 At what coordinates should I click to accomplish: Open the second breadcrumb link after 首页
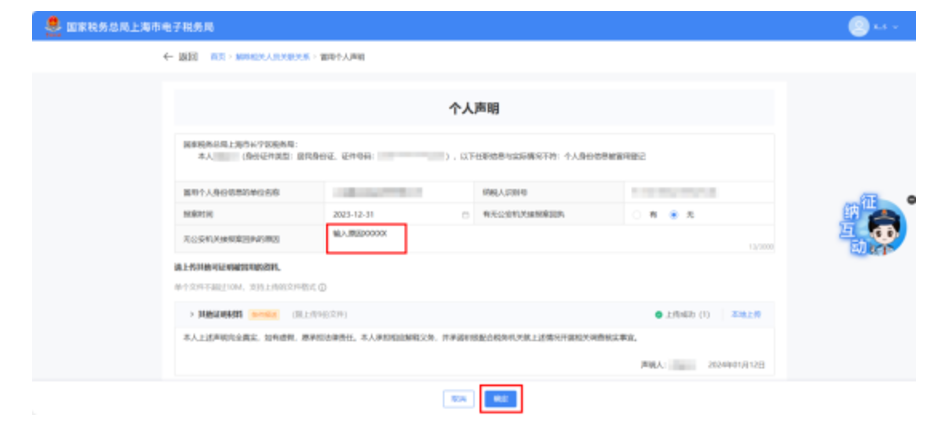click(271, 58)
